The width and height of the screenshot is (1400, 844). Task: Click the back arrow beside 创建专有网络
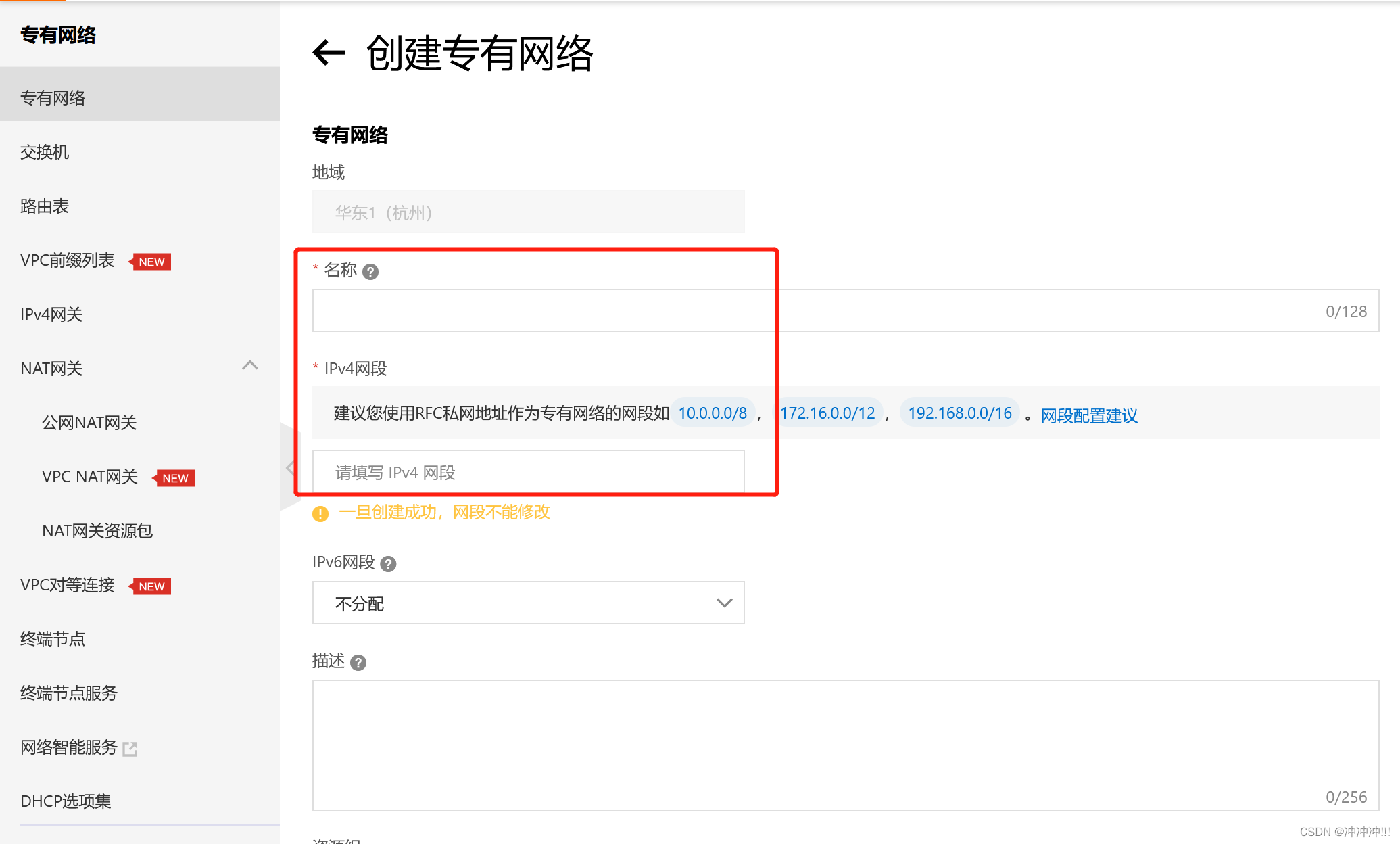329,53
